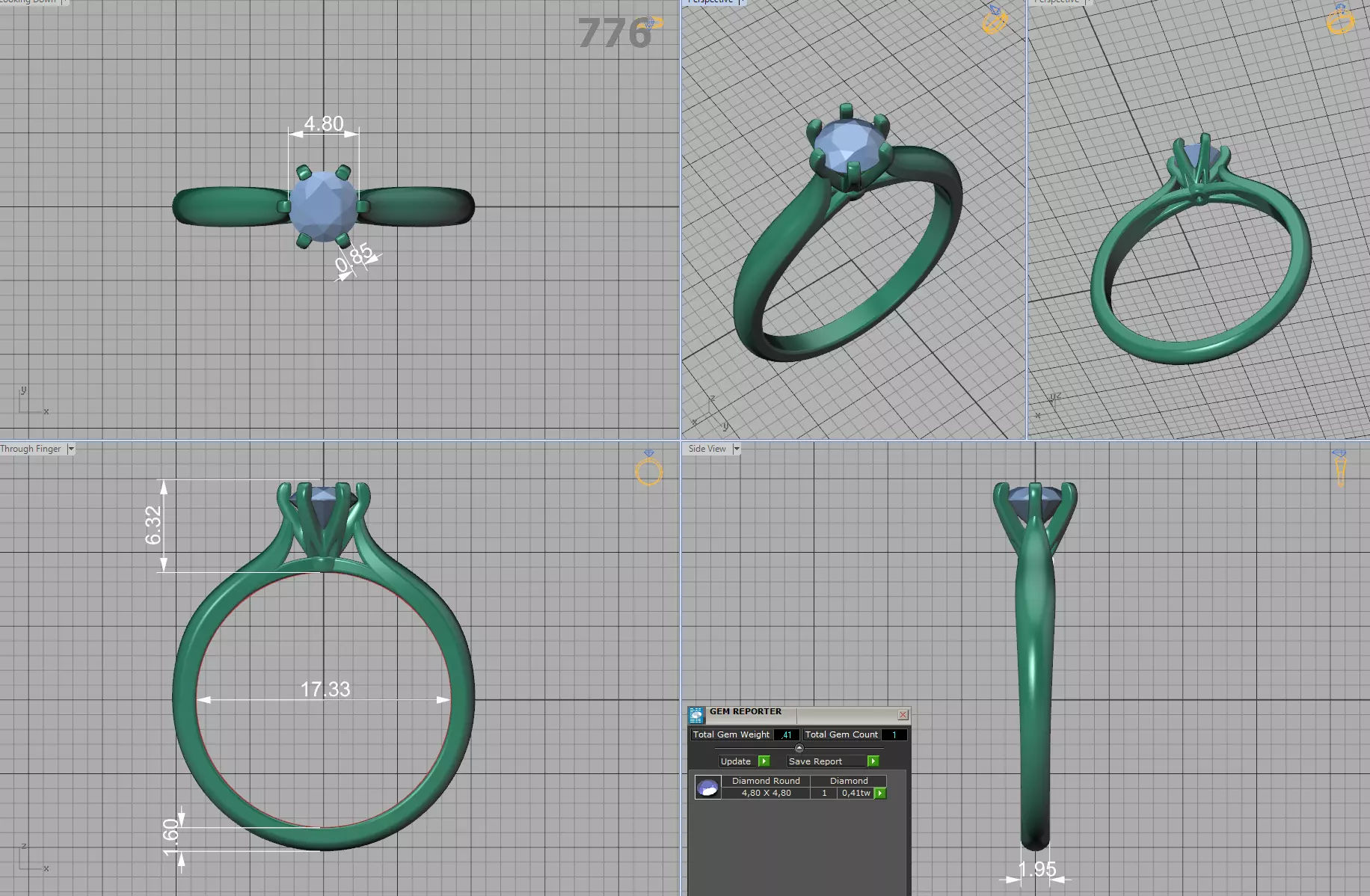Click the 'Through Finger' viewport label
The height and width of the screenshot is (896, 1370).
pos(31,449)
